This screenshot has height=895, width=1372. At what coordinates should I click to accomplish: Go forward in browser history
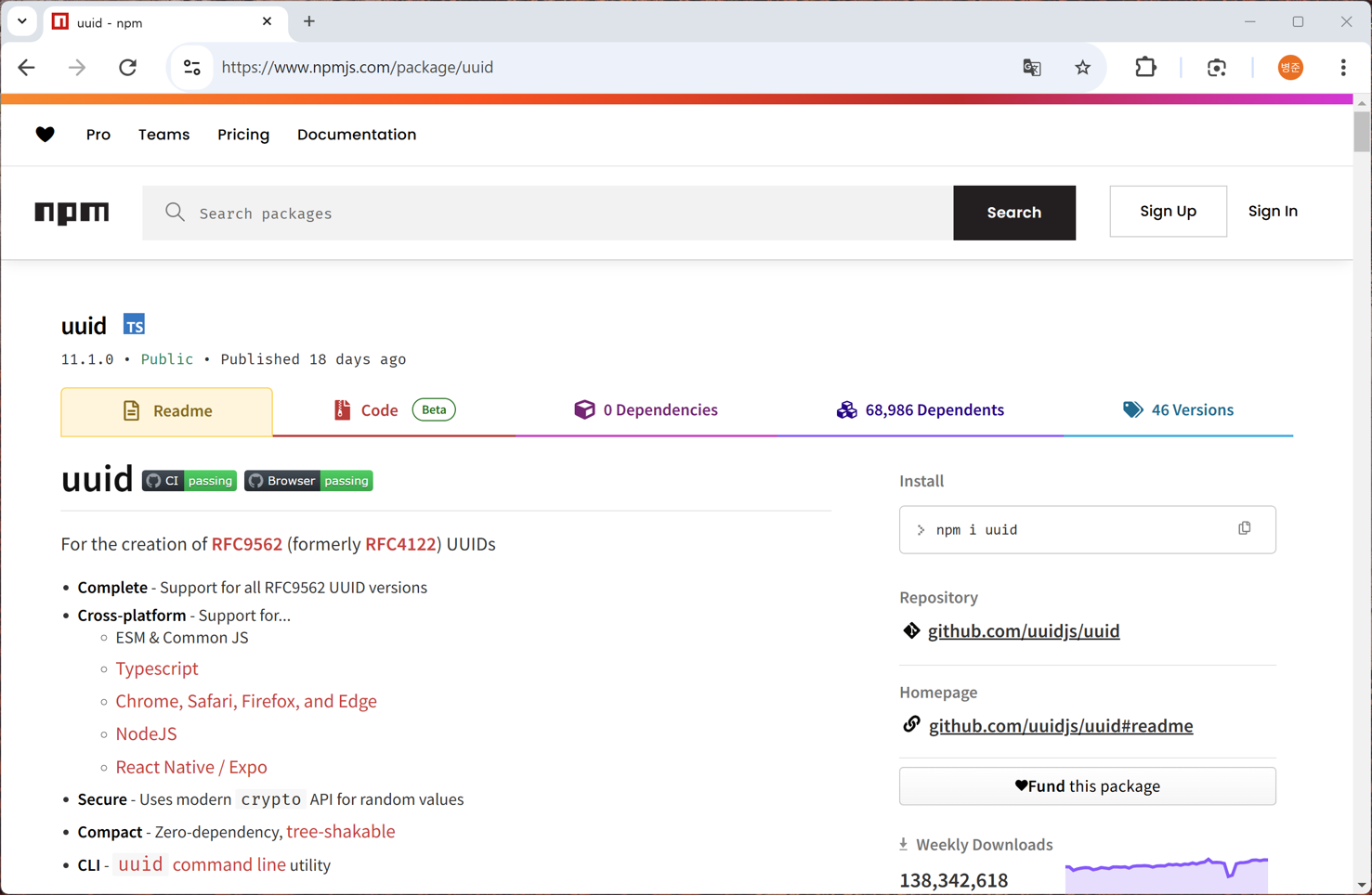77,67
